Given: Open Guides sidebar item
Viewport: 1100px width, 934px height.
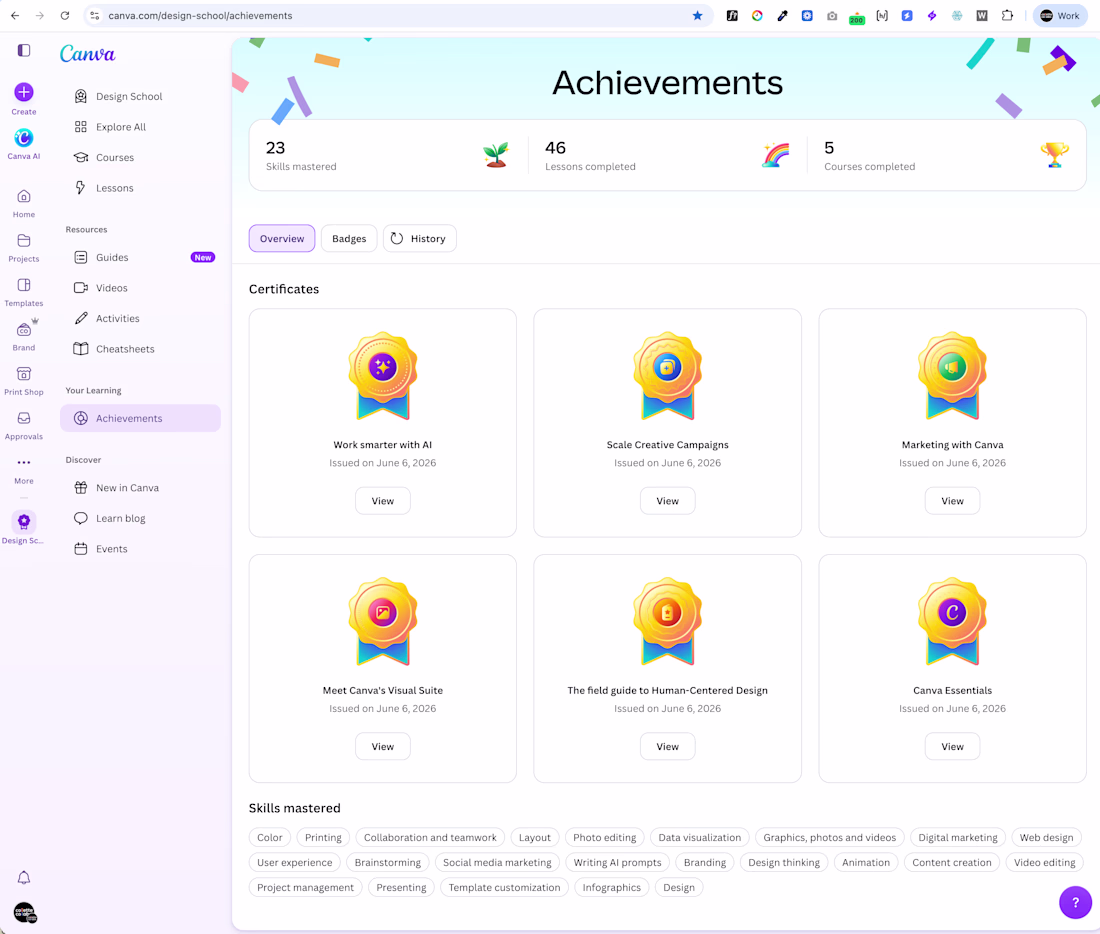Looking at the screenshot, I should tap(140, 258).
